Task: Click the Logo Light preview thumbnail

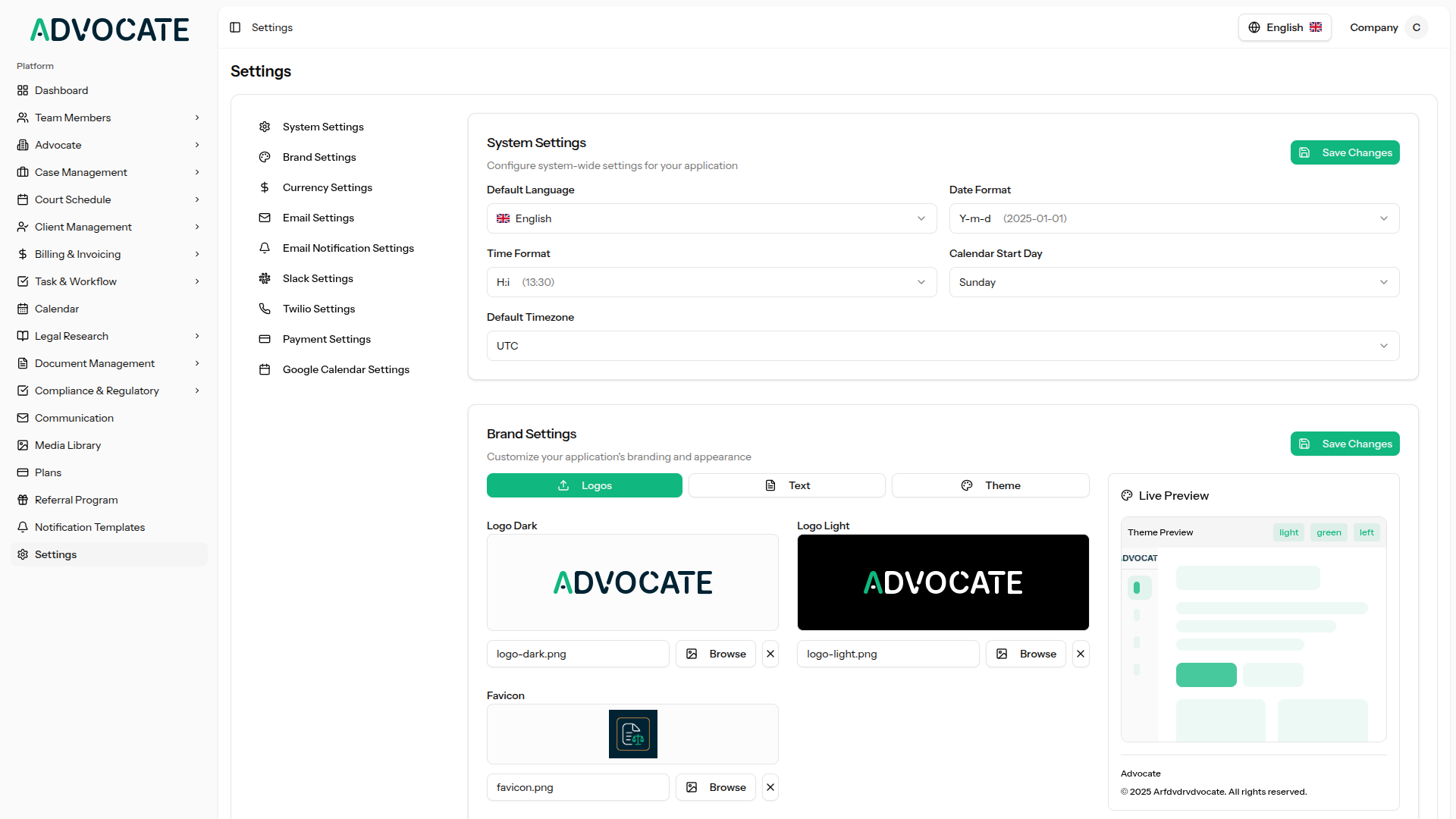Action: (x=943, y=582)
